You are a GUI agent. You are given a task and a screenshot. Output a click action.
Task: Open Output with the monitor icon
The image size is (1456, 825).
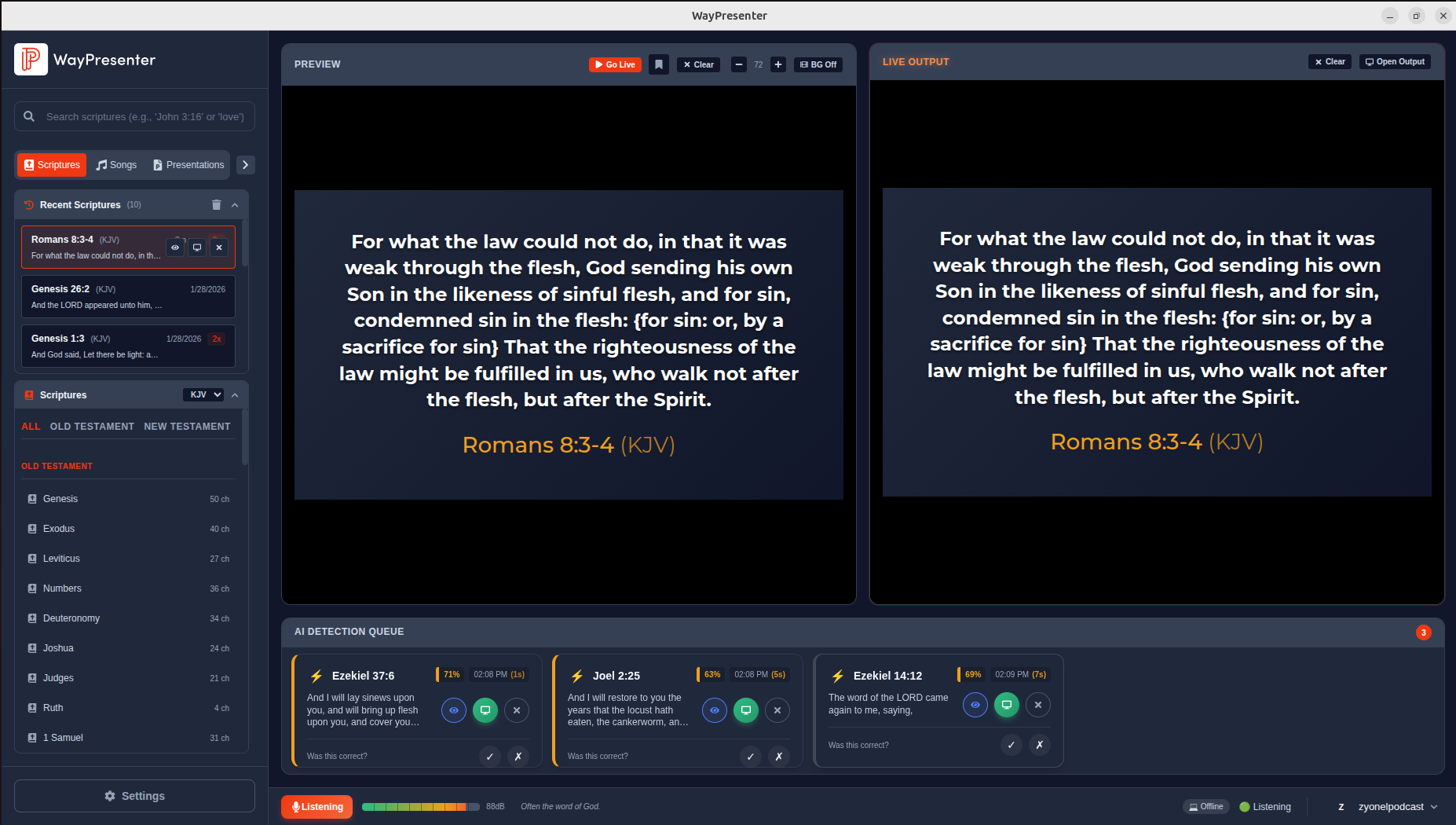click(1395, 61)
